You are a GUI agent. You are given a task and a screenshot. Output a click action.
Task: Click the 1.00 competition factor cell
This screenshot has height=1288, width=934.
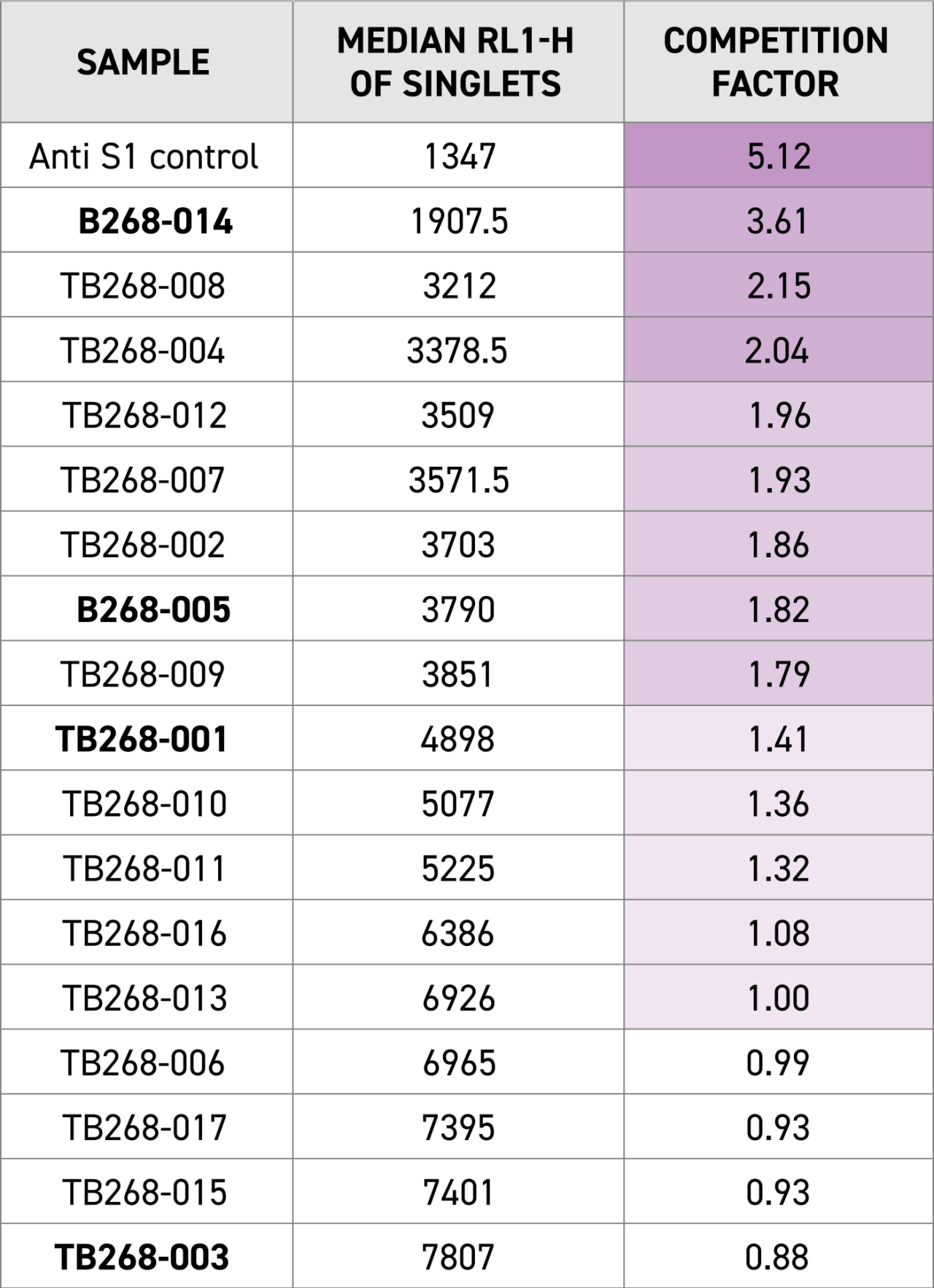(779, 998)
